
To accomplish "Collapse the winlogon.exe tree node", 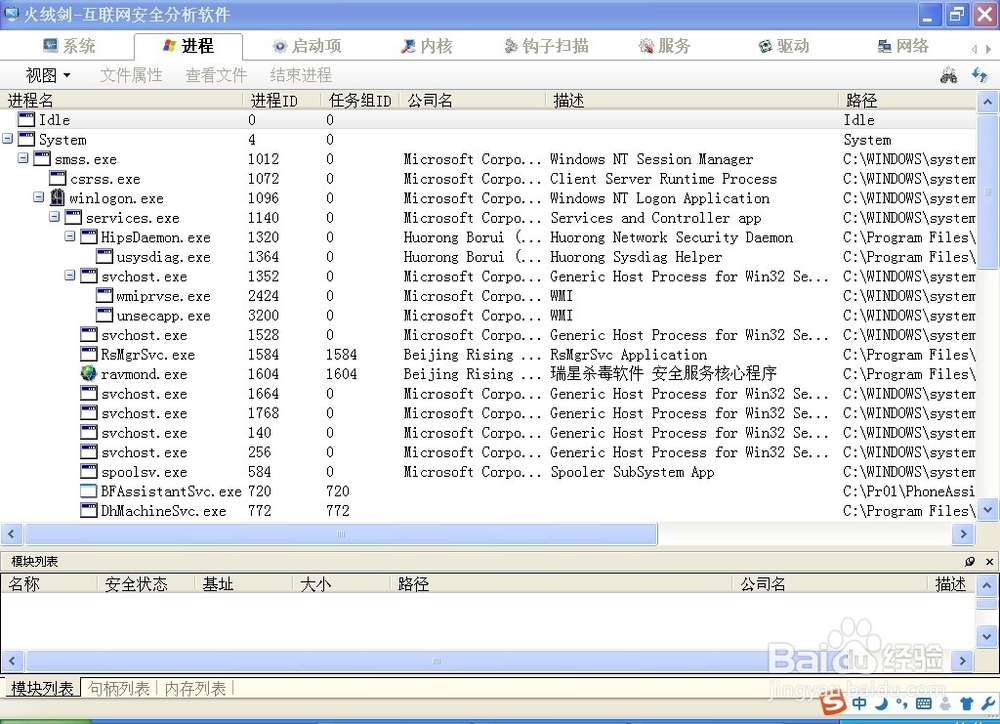I will click(x=39, y=197).
